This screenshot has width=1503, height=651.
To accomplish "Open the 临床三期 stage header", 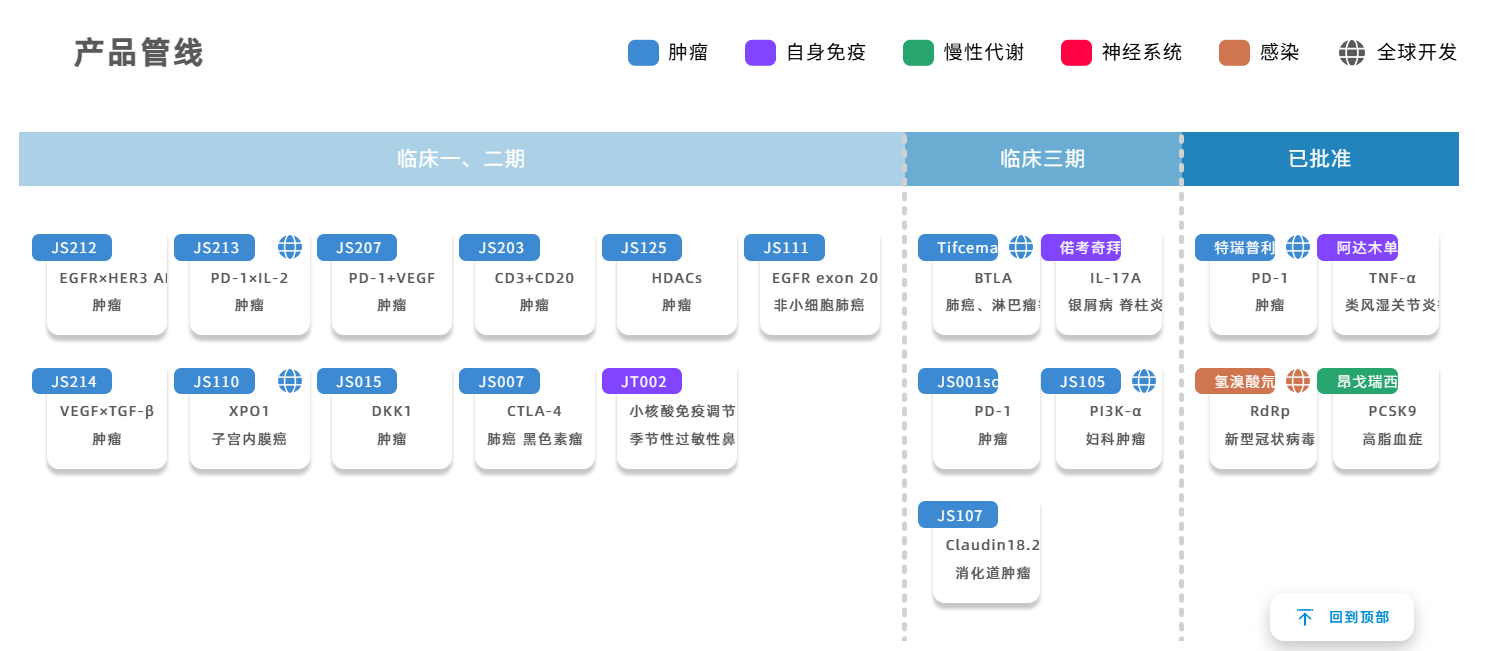I will pyautogui.click(x=1043, y=159).
